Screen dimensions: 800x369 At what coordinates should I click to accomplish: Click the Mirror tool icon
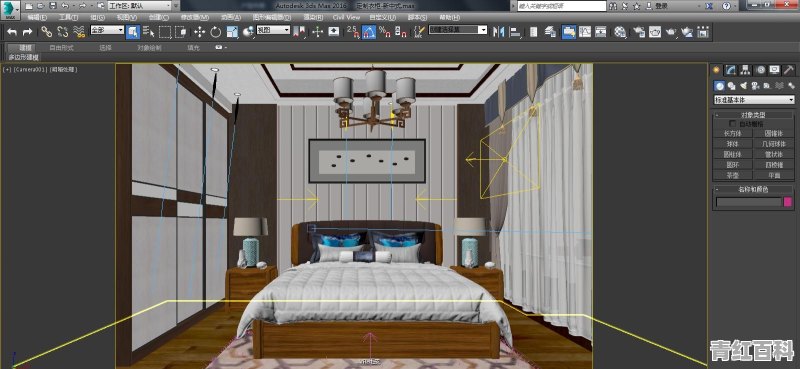pyautogui.click(x=498, y=32)
